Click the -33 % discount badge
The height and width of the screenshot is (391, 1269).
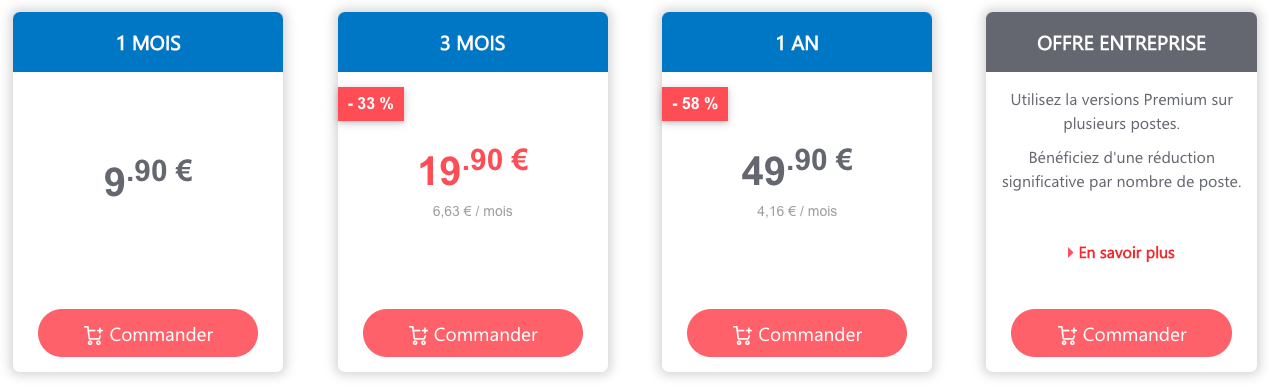pos(370,104)
